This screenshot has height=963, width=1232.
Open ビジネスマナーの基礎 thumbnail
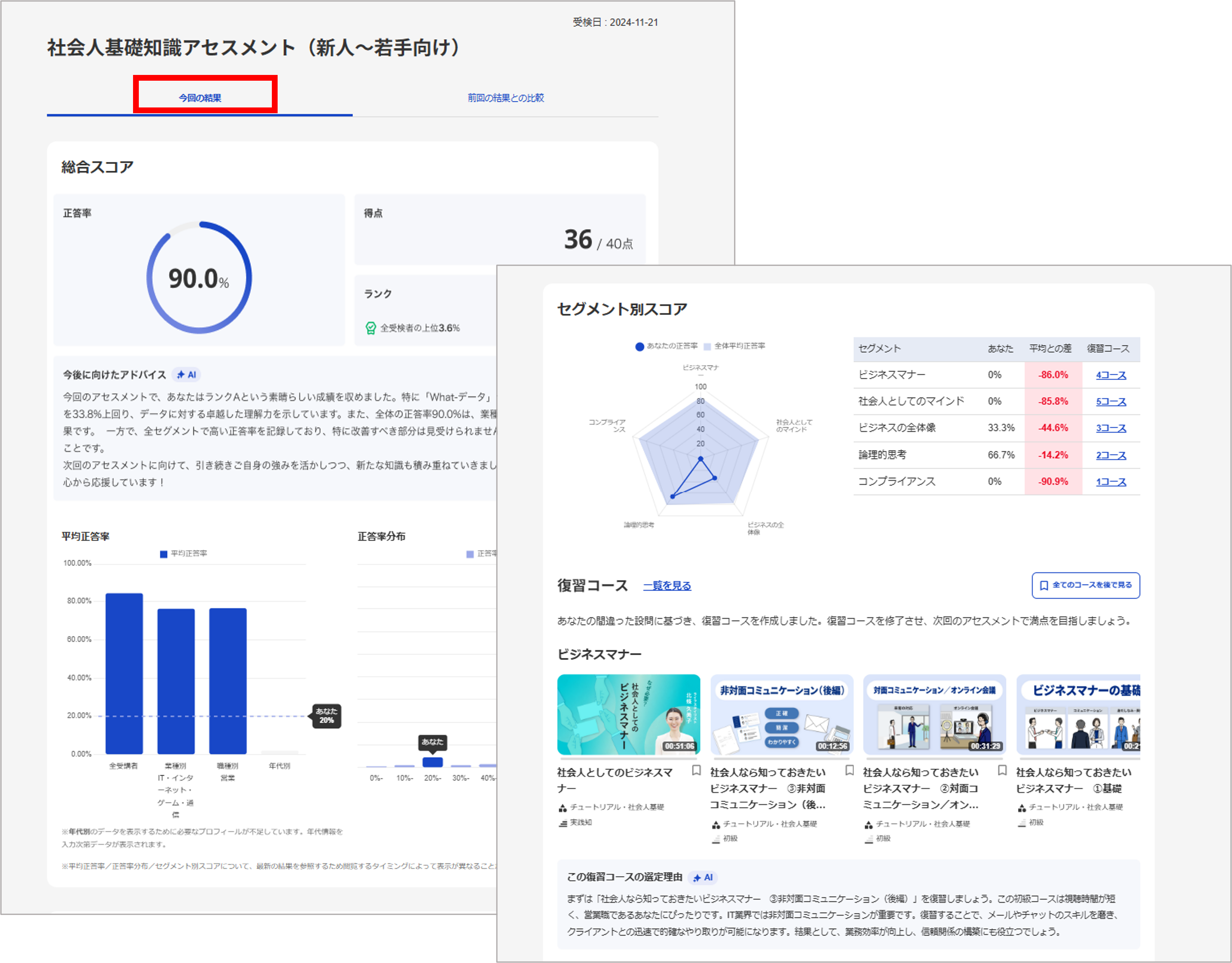tap(1078, 714)
